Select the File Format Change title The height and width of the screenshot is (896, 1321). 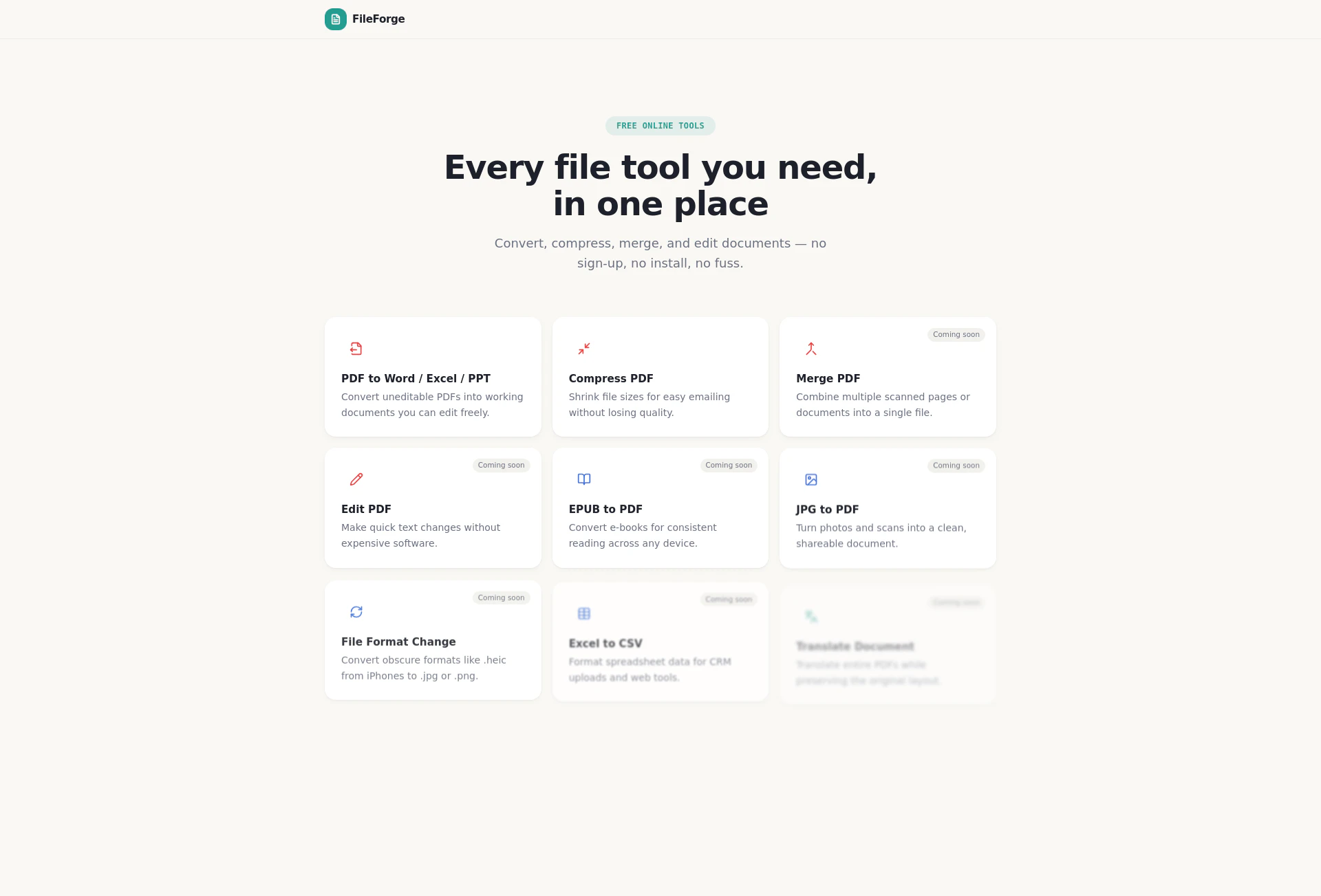(398, 642)
